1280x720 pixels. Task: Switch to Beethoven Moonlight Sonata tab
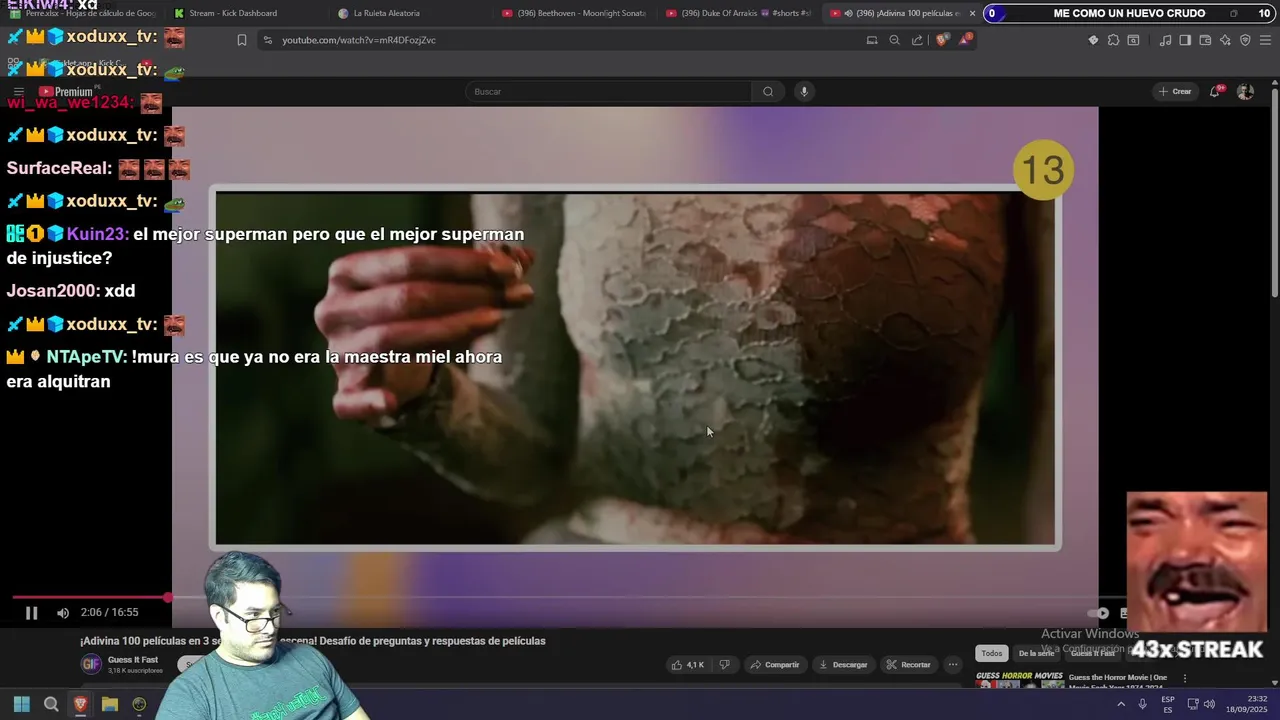(575, 13)
